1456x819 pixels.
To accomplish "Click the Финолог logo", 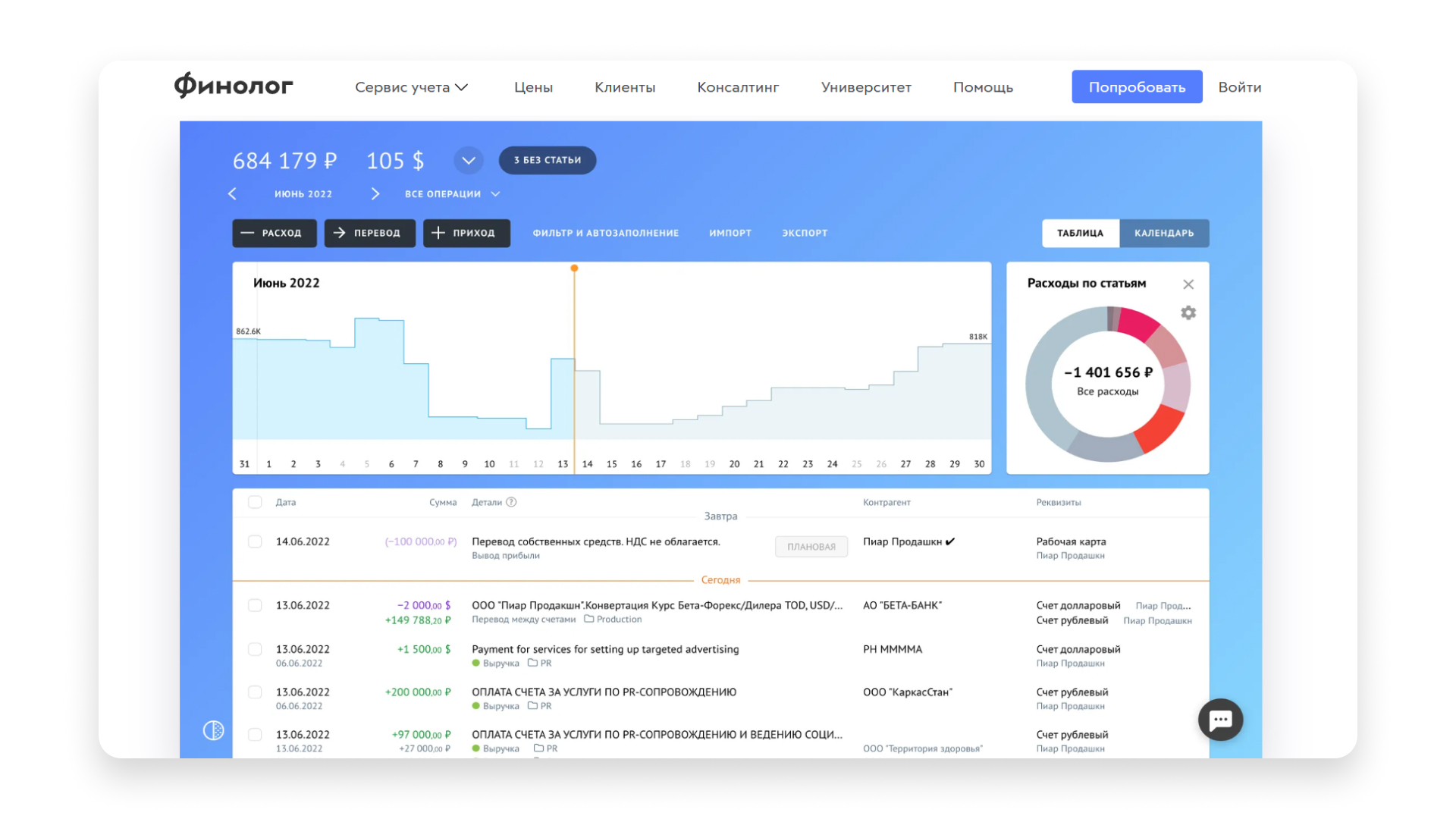I will tap(234, 86).
